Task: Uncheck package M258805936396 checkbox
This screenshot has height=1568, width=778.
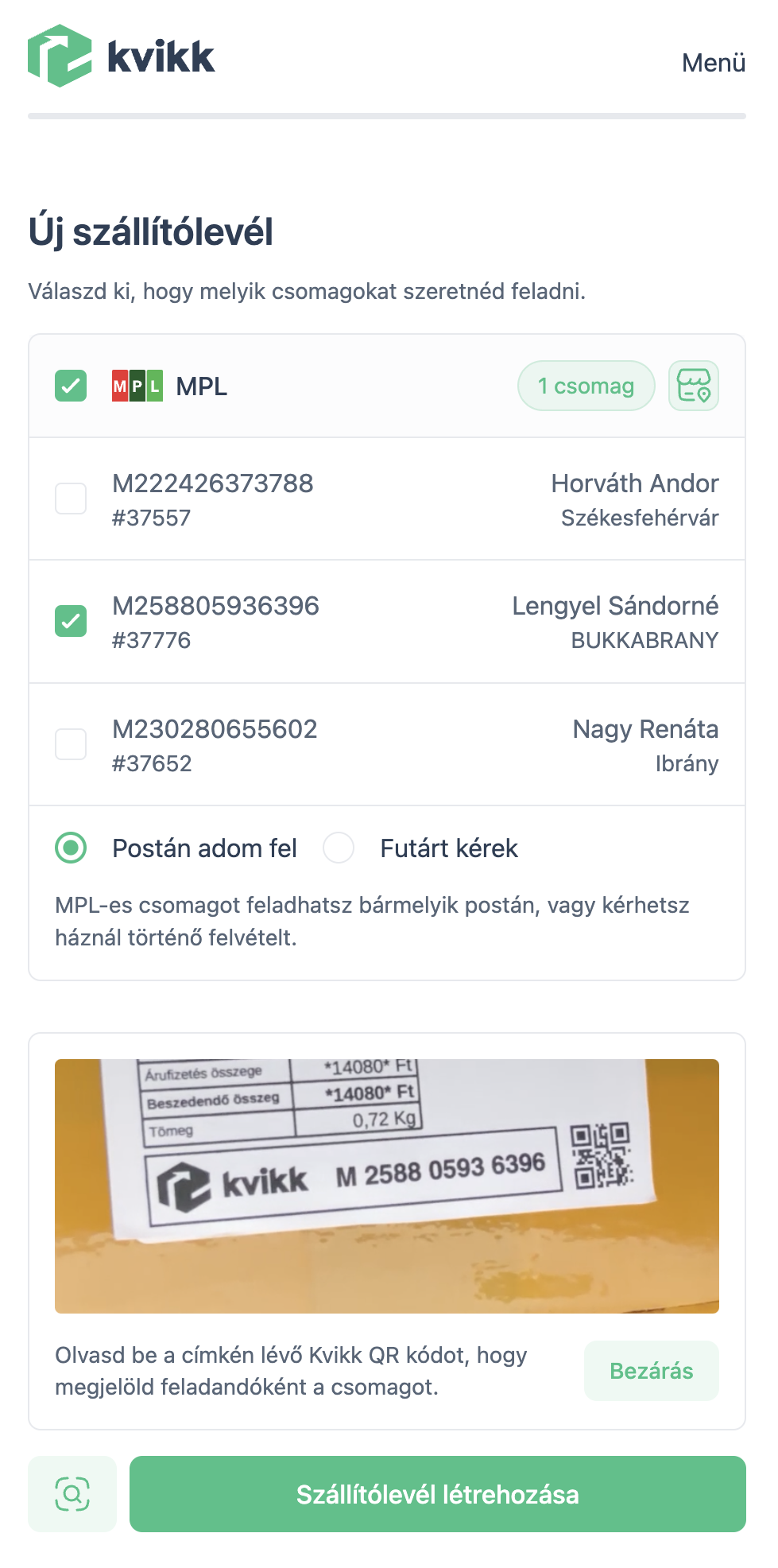Action: 71,621
